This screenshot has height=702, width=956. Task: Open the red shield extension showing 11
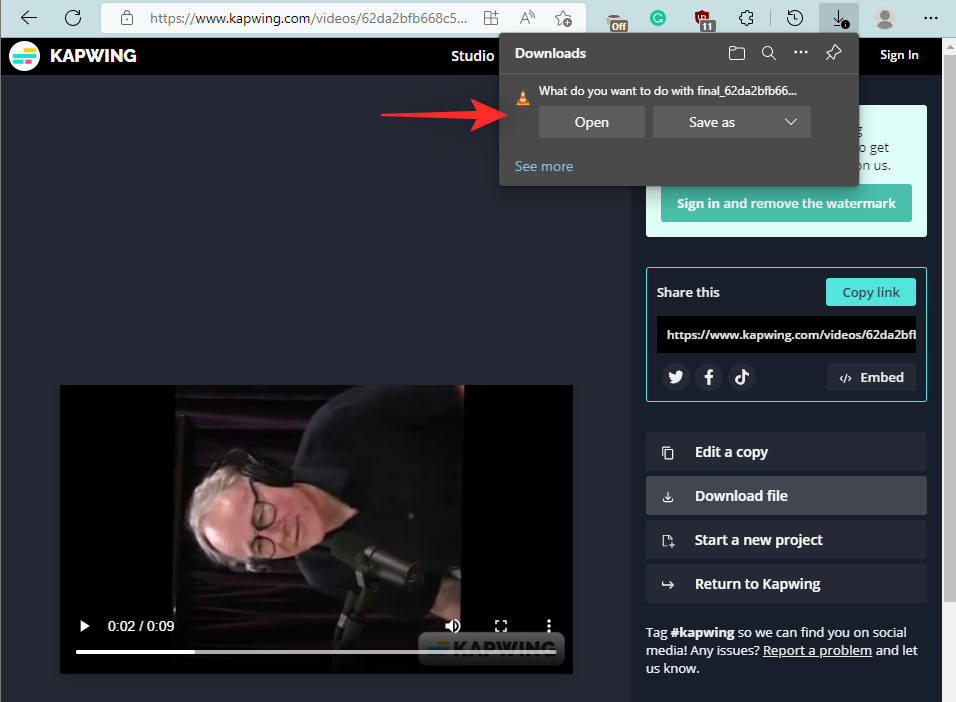point(704,20)
